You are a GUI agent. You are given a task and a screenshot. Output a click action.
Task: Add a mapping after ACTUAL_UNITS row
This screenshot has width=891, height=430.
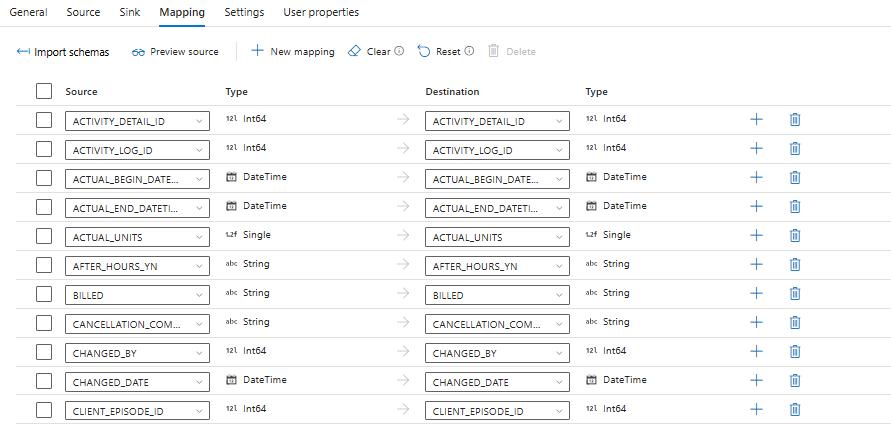(x=757, y=235)
